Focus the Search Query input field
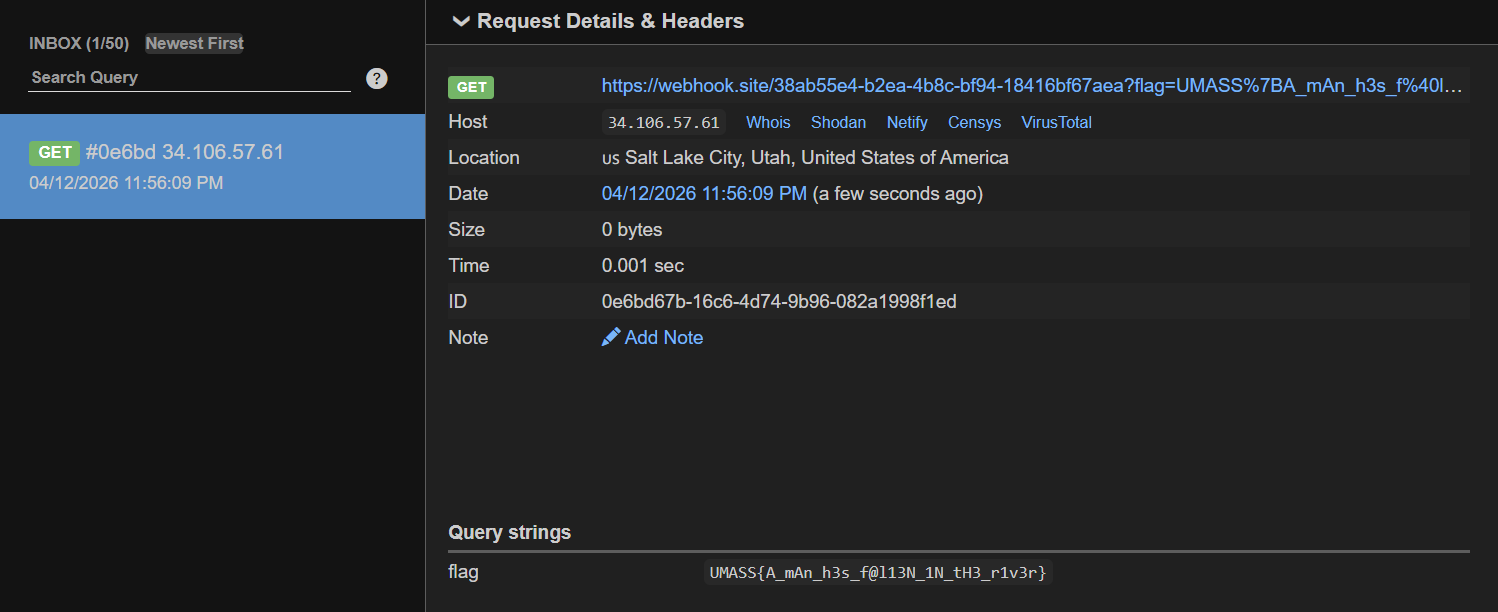The height and width of the screenshot is (612, 1498). (189, 78)
